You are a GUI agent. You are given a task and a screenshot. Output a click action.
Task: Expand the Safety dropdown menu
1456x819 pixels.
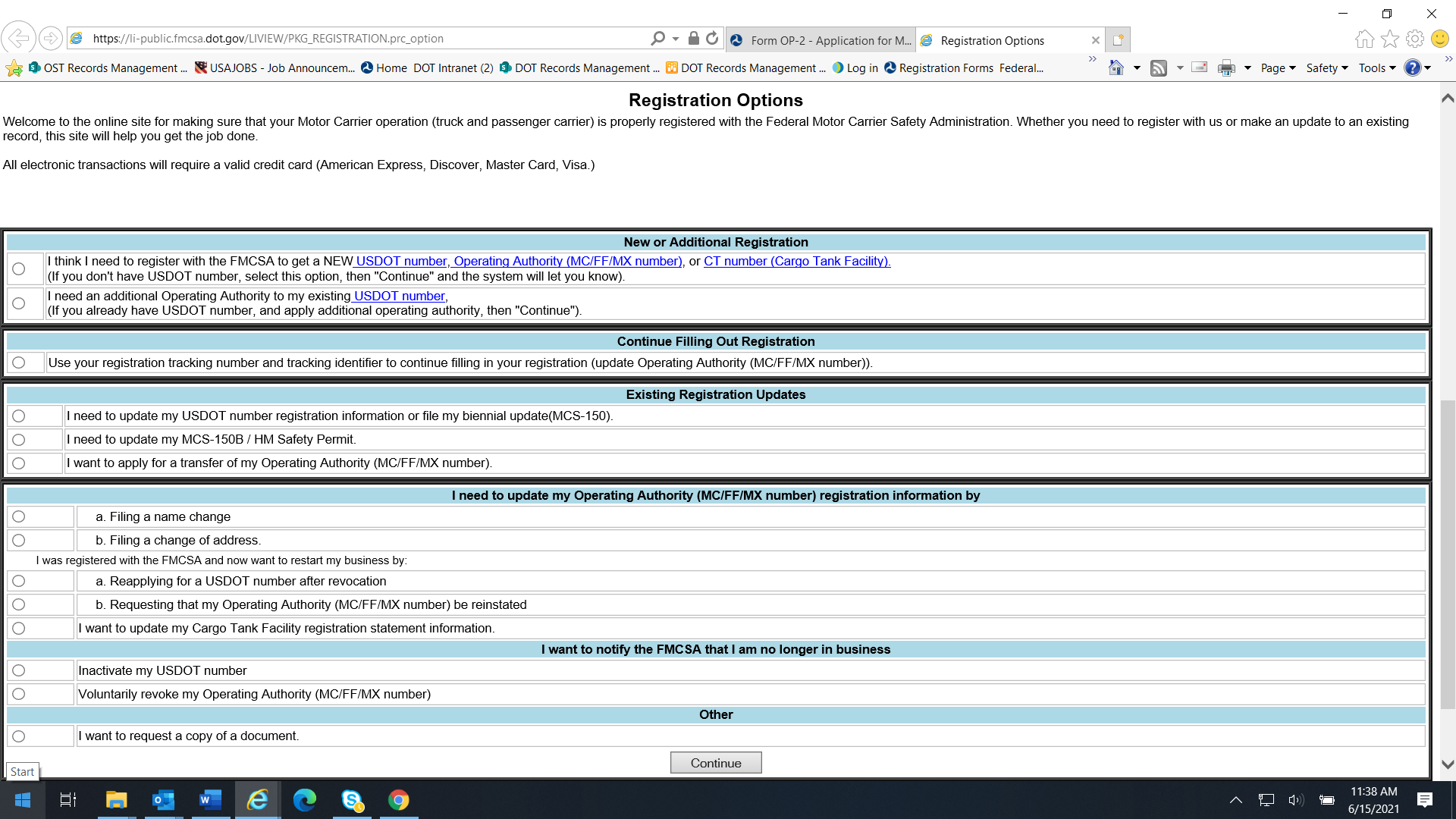pyautogui.click(x=1326, y=68)
